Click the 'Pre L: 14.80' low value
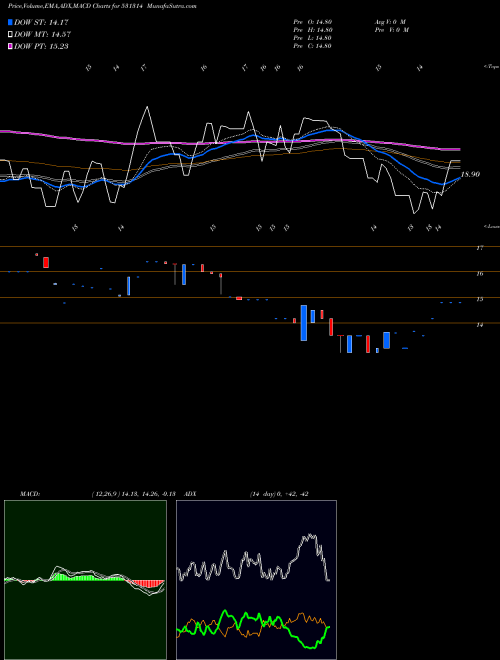Viewport: 500px width, 660px height. pos(313,38)
